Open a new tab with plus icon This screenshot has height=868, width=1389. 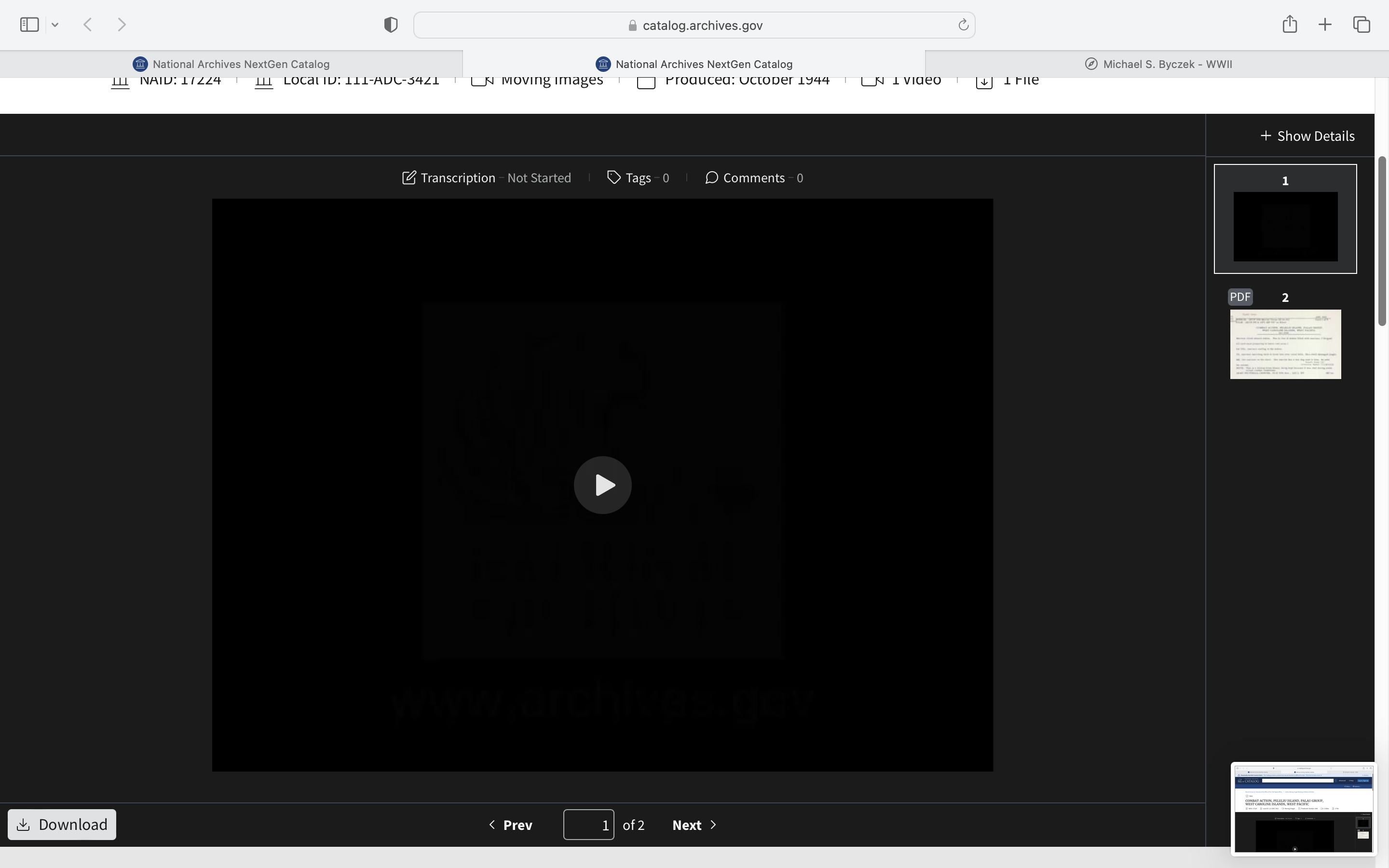[1325, 25]
